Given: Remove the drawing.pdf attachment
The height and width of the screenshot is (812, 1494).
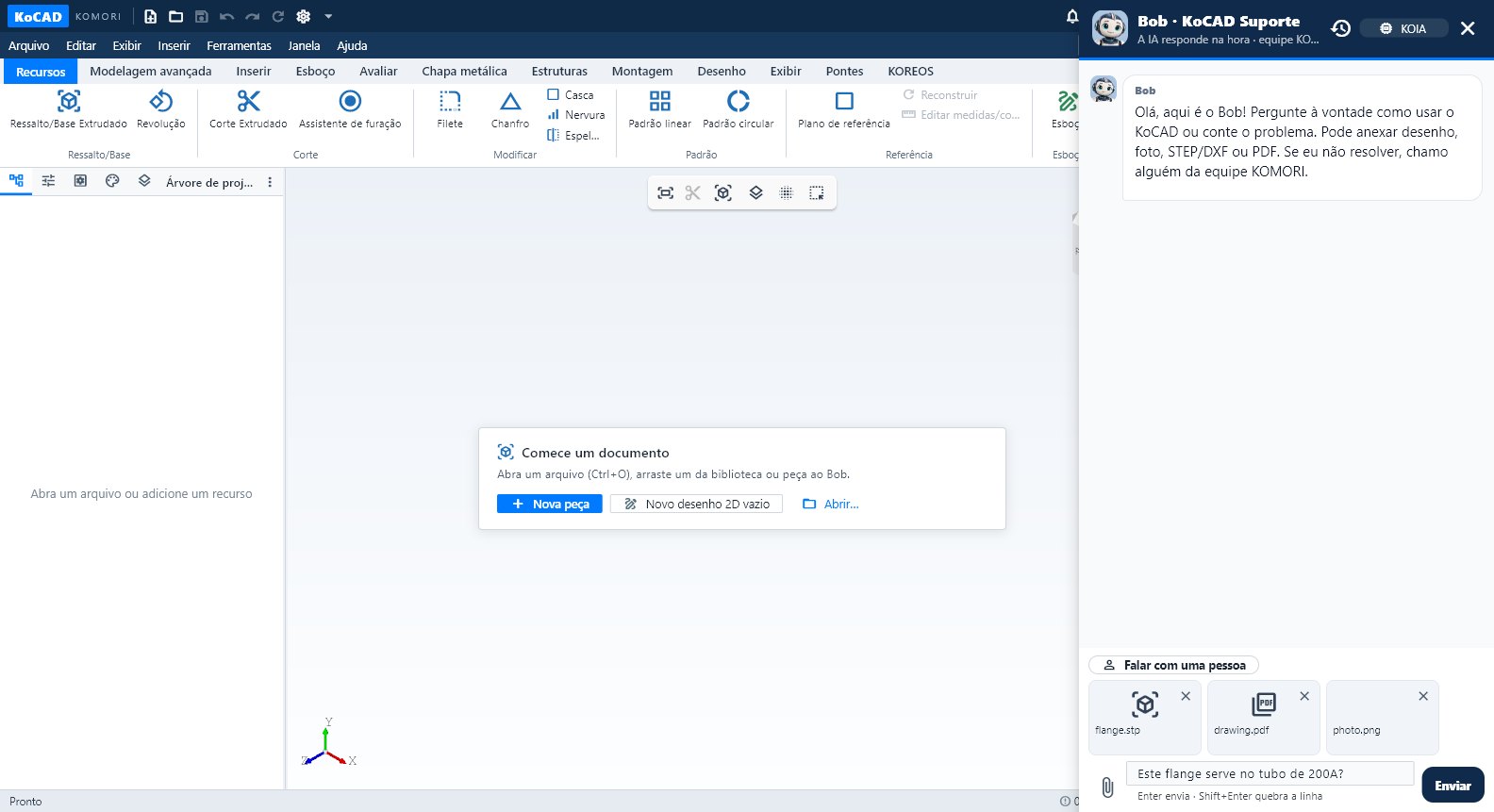Looking at the screenshot, I should (x=1304, y=696).
